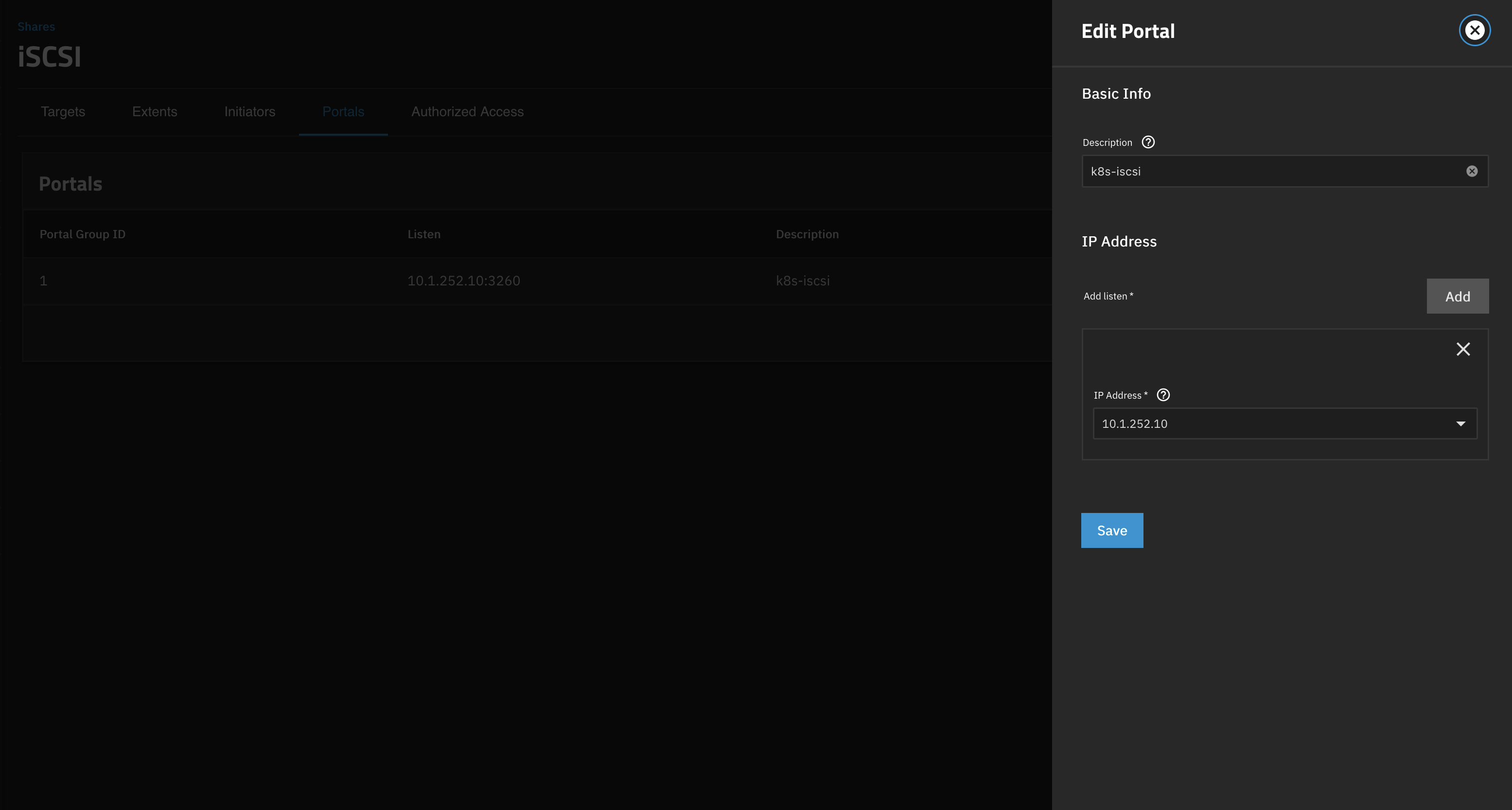Click the Description column header in table

807,234
